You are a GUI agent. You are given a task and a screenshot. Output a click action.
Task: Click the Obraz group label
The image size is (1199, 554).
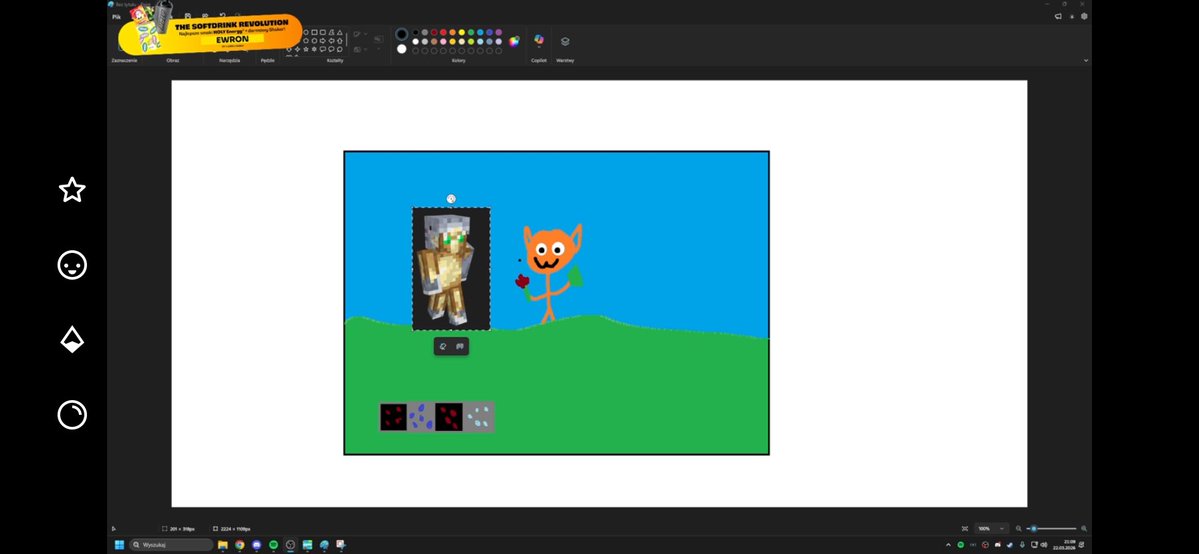click(x=173, y=60)
